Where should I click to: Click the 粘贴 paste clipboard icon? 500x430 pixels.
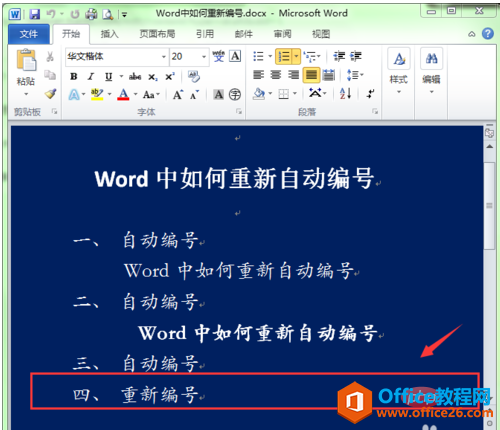26,60
